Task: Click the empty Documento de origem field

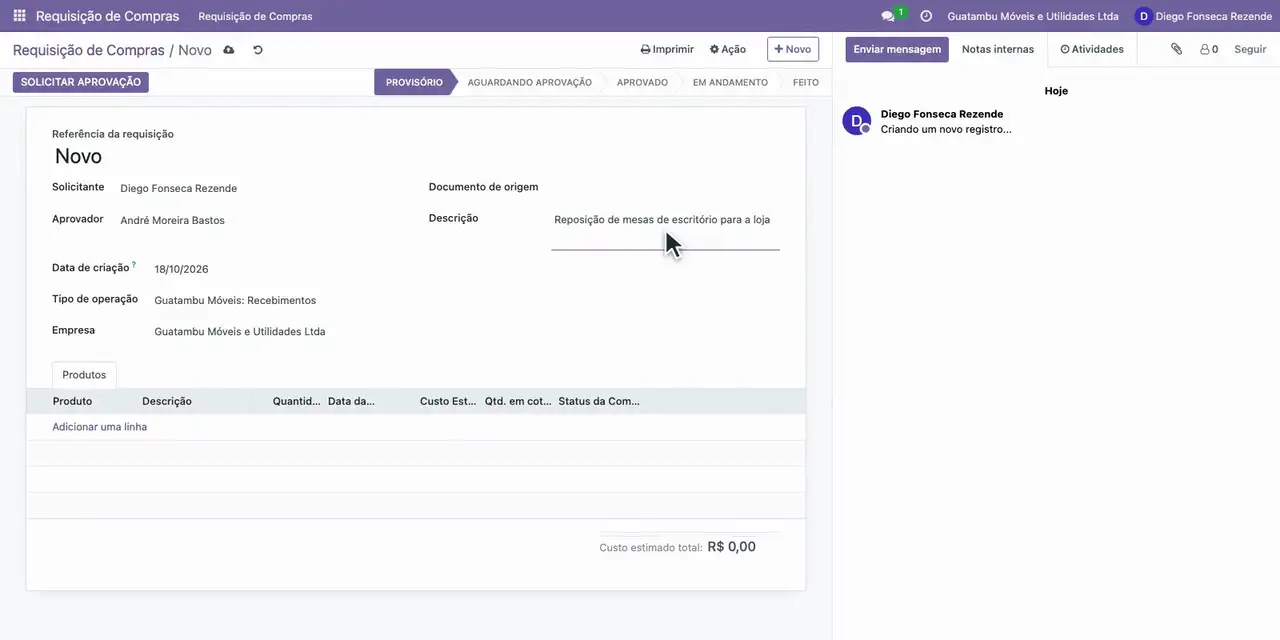Action: (x=666, y=188)
